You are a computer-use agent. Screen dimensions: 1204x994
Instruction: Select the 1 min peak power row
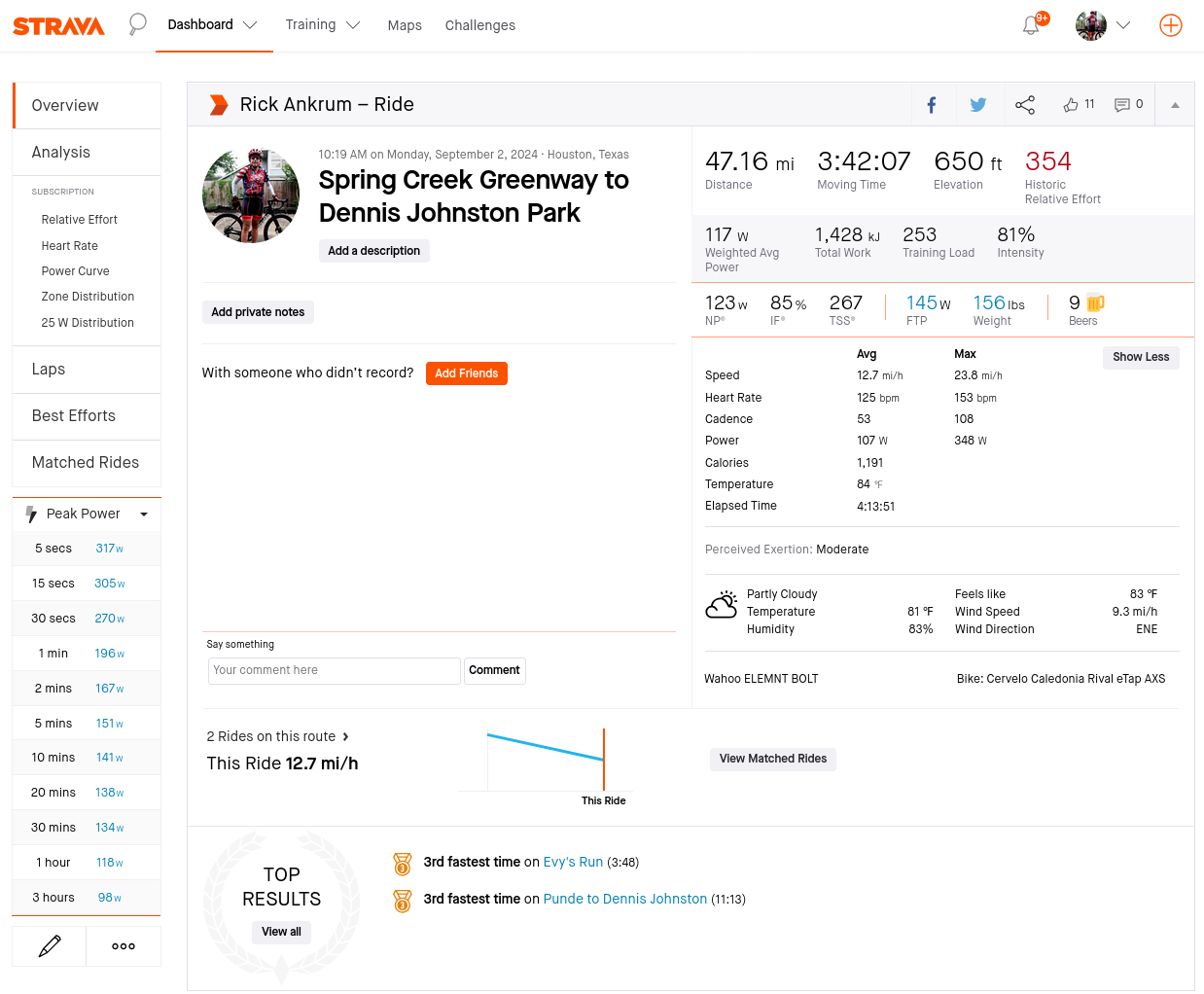coord(87,654)
